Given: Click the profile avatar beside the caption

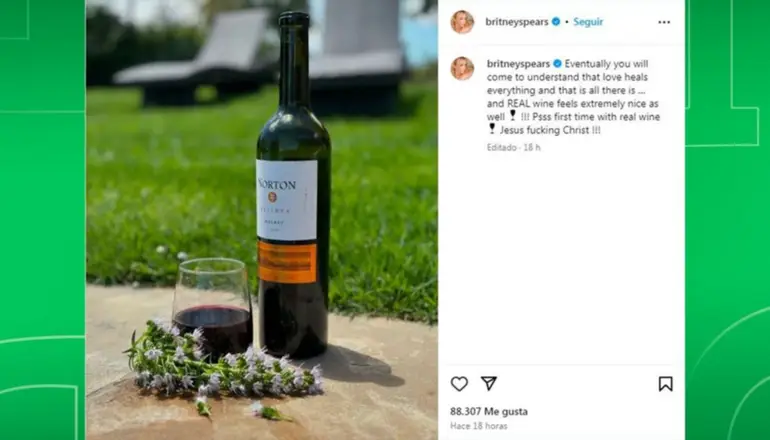Looking at the screenshot, I should pyautogui.click(x=462, y=68).
